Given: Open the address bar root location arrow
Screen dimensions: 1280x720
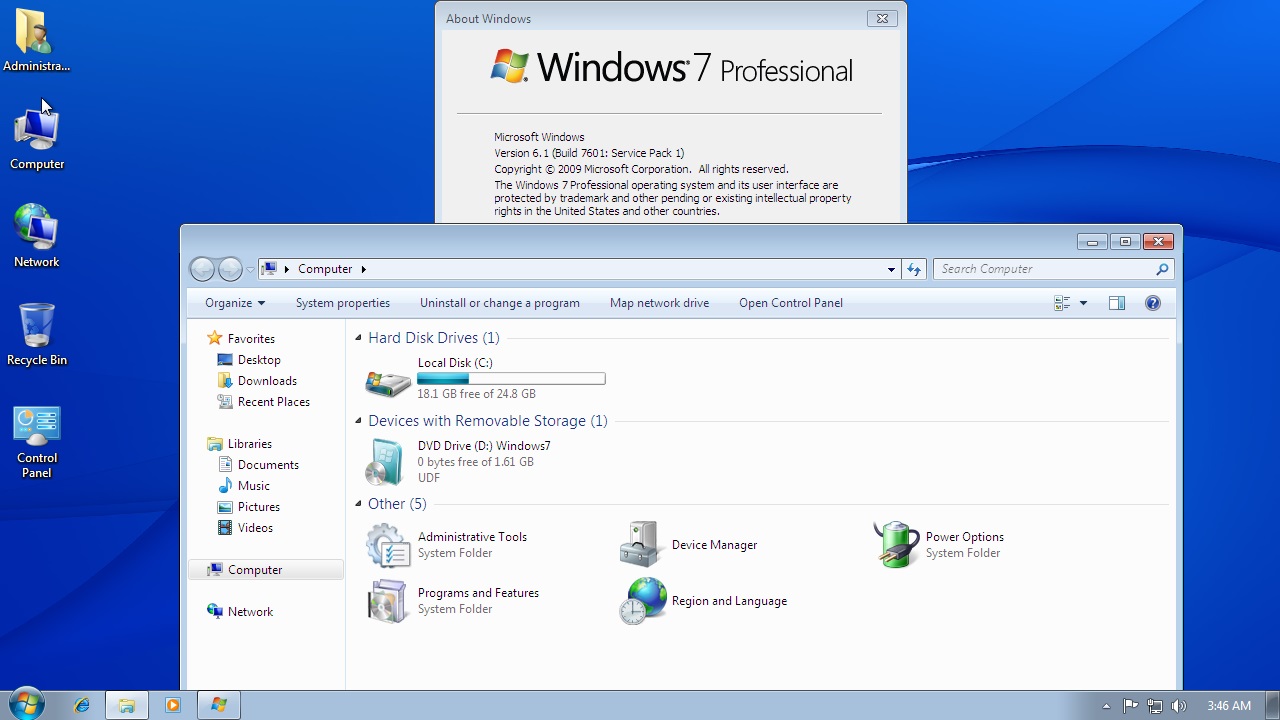Looking at the screenshot, I should [x=286, y=269].
